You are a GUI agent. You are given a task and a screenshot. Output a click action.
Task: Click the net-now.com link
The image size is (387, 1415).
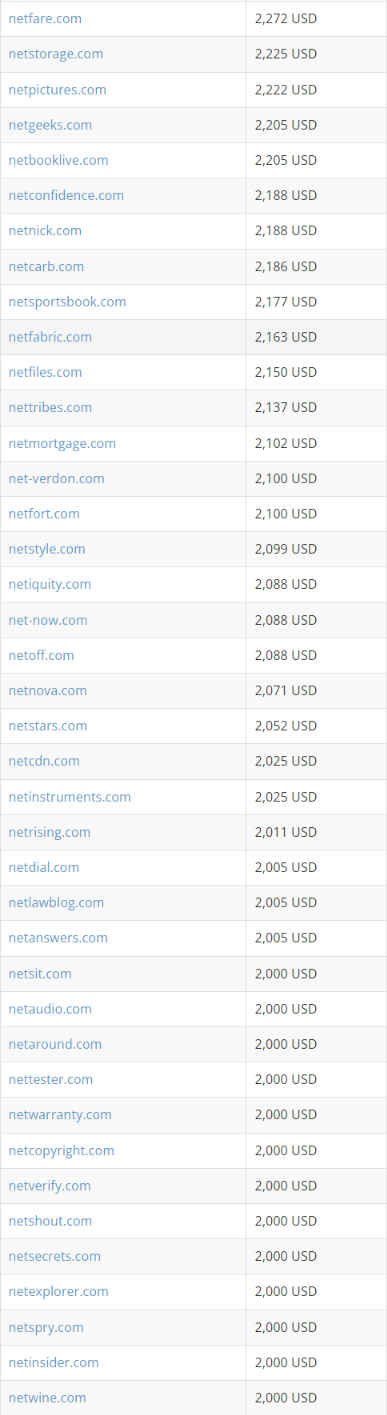[x=48, y=620]
